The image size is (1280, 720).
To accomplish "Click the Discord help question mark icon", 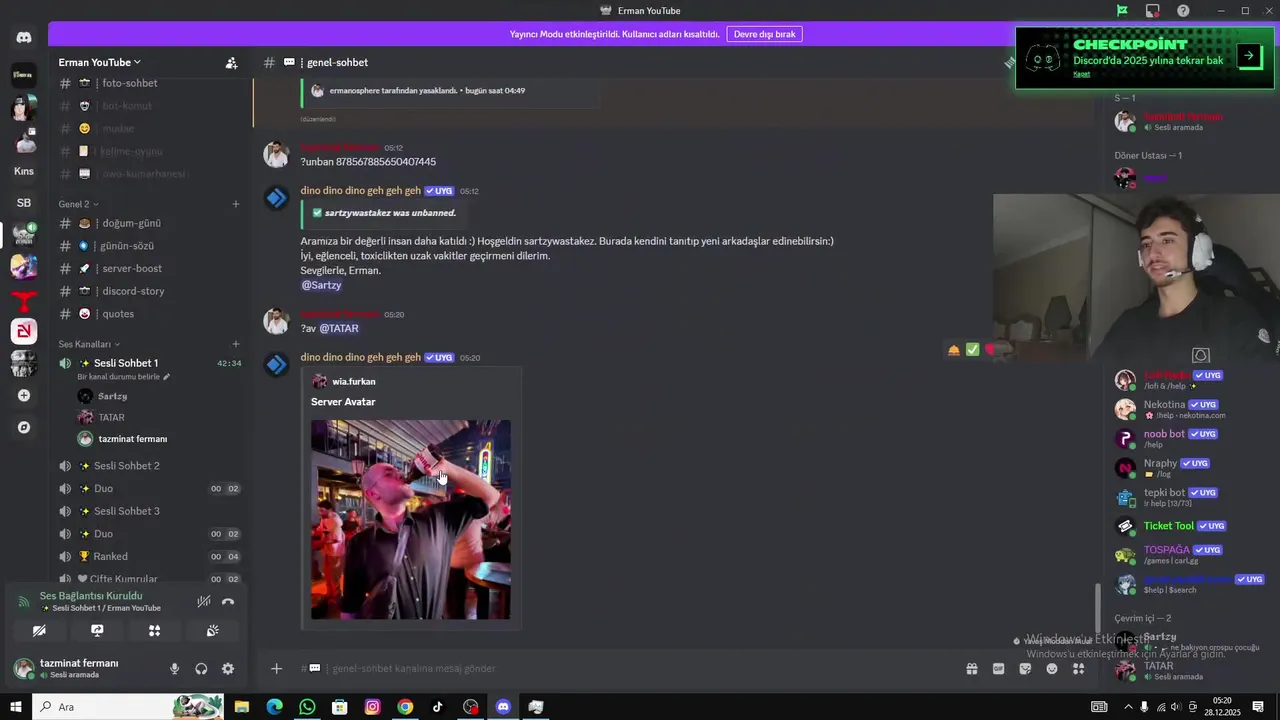I will 1183,10.
